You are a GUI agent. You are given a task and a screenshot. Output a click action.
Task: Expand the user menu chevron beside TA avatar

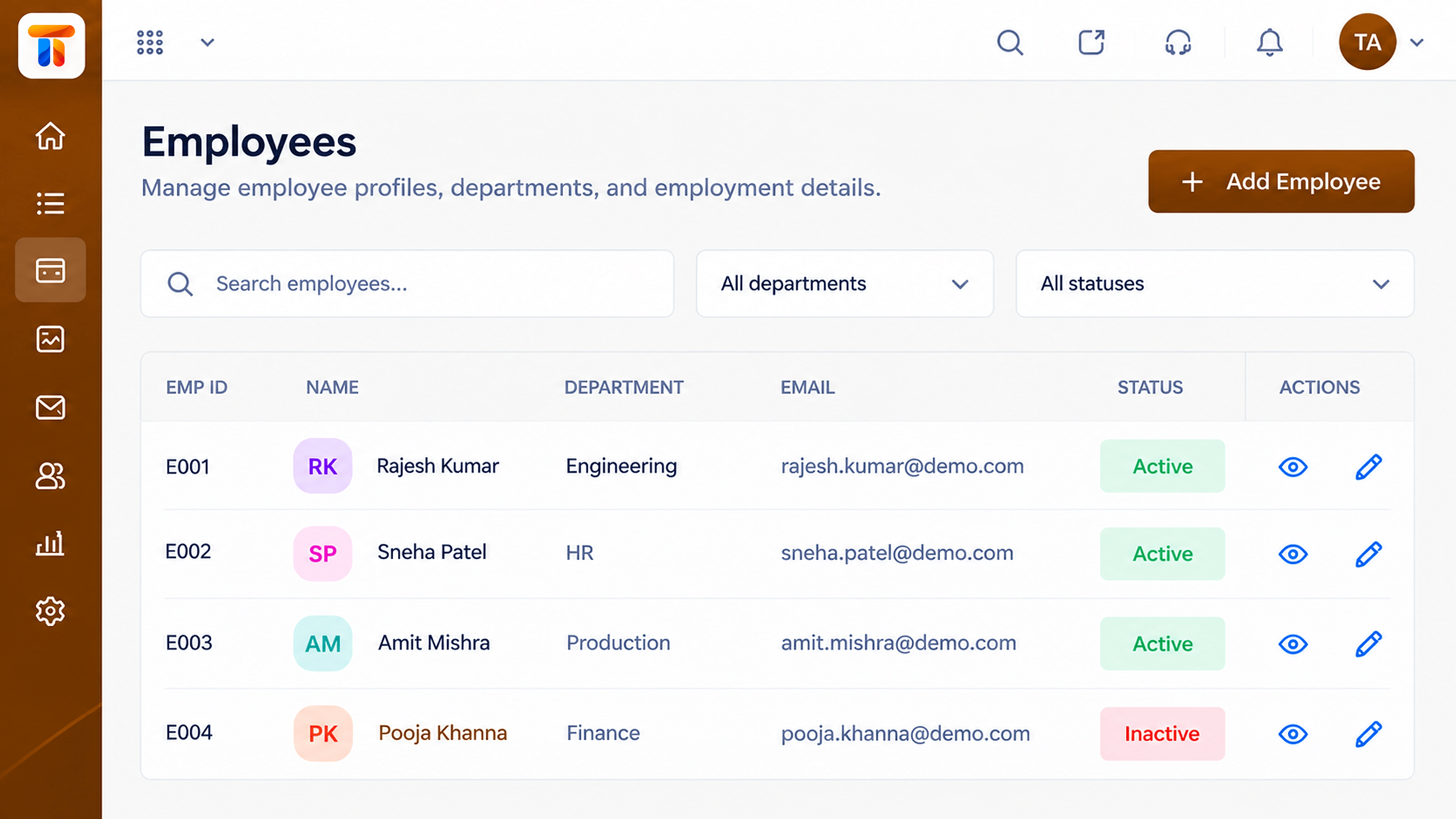tap(1417, 42)
